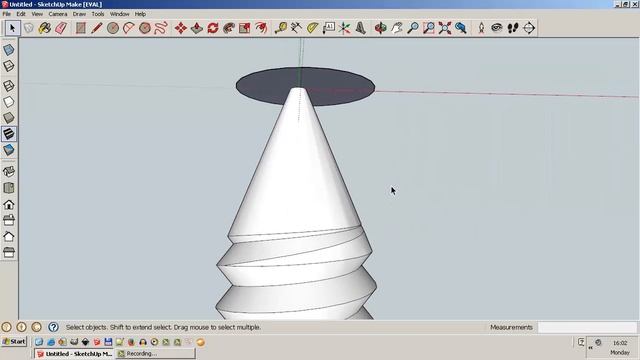
Task: Open the Windows Start button
Action: coord(14,342)
